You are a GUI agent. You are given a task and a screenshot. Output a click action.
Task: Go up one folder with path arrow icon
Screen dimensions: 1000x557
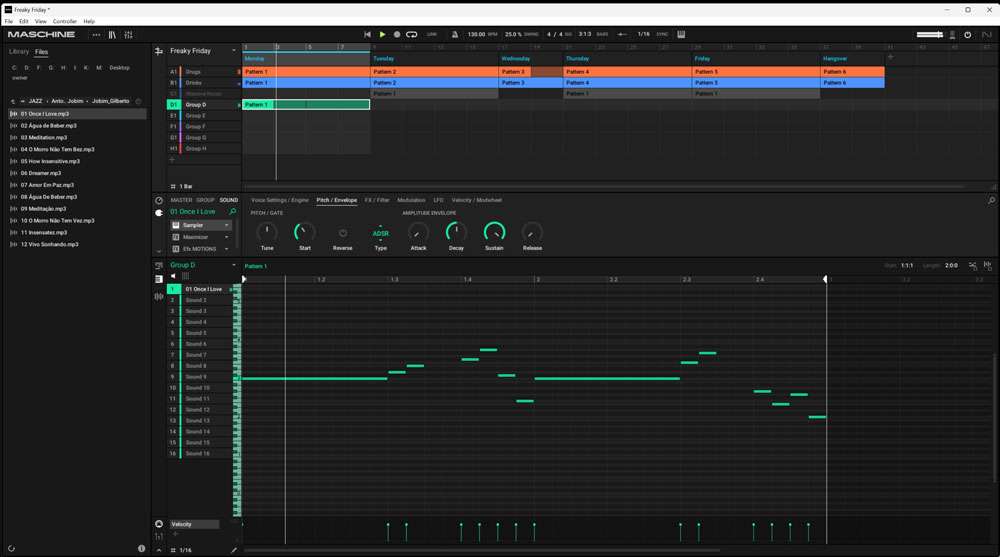(x=13, y=101)
